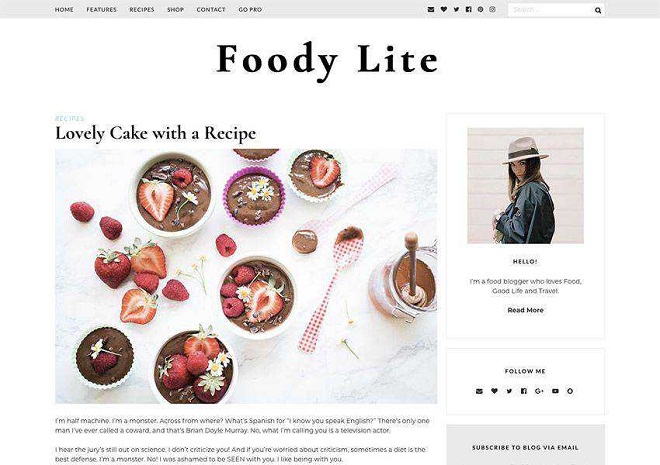Viewport: 660px width, 465px height.
Task: Open Pinterest from the top bar icon
Action: [480, 9]
